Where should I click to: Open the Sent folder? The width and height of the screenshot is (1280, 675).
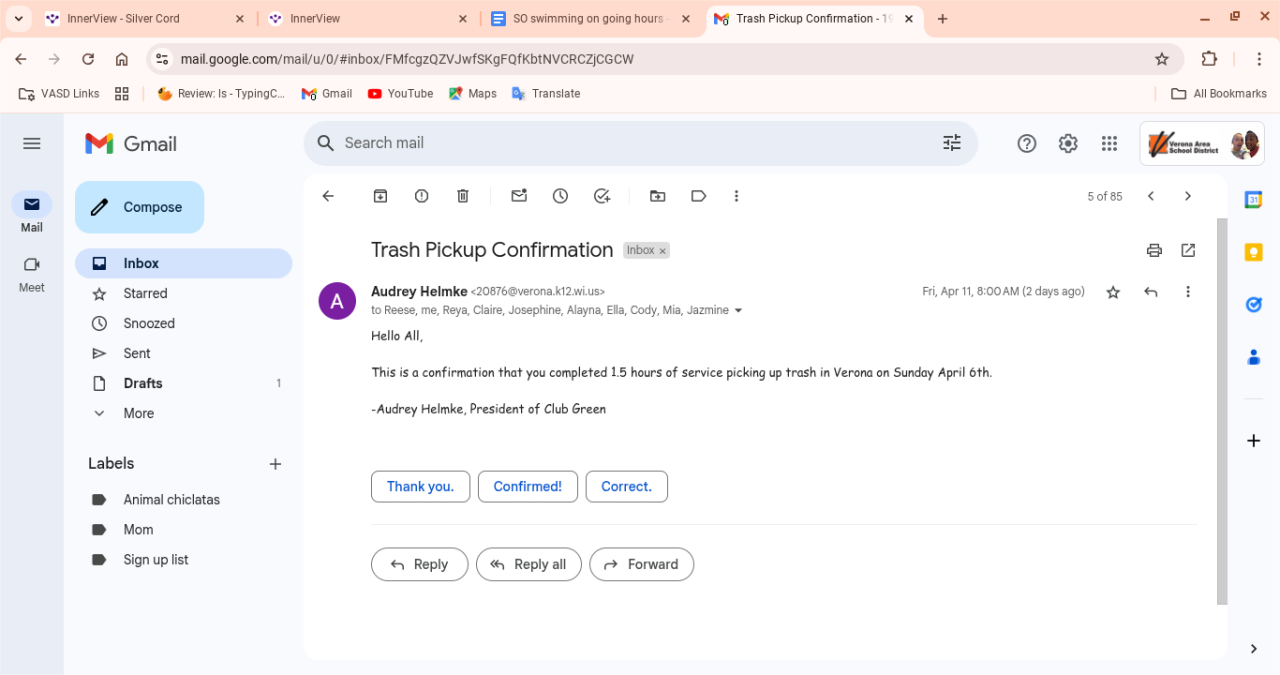137,353
